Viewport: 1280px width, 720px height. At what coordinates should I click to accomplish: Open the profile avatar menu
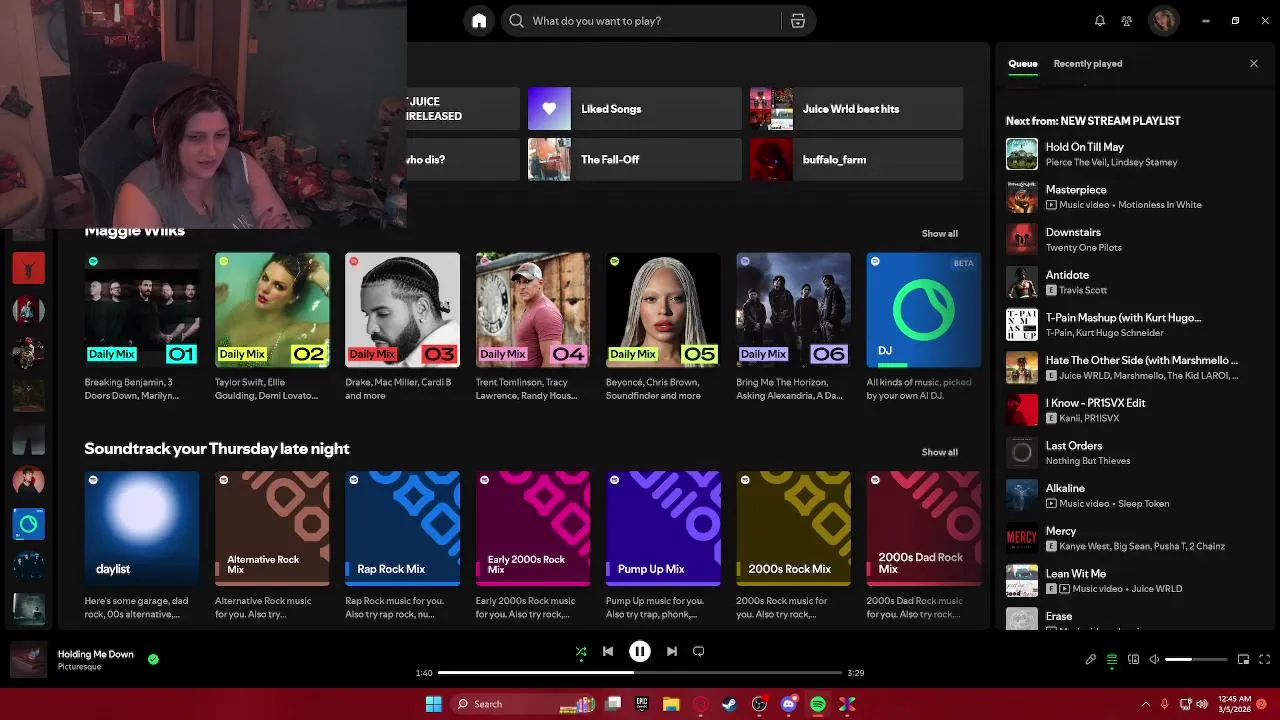click(1164, 21)
